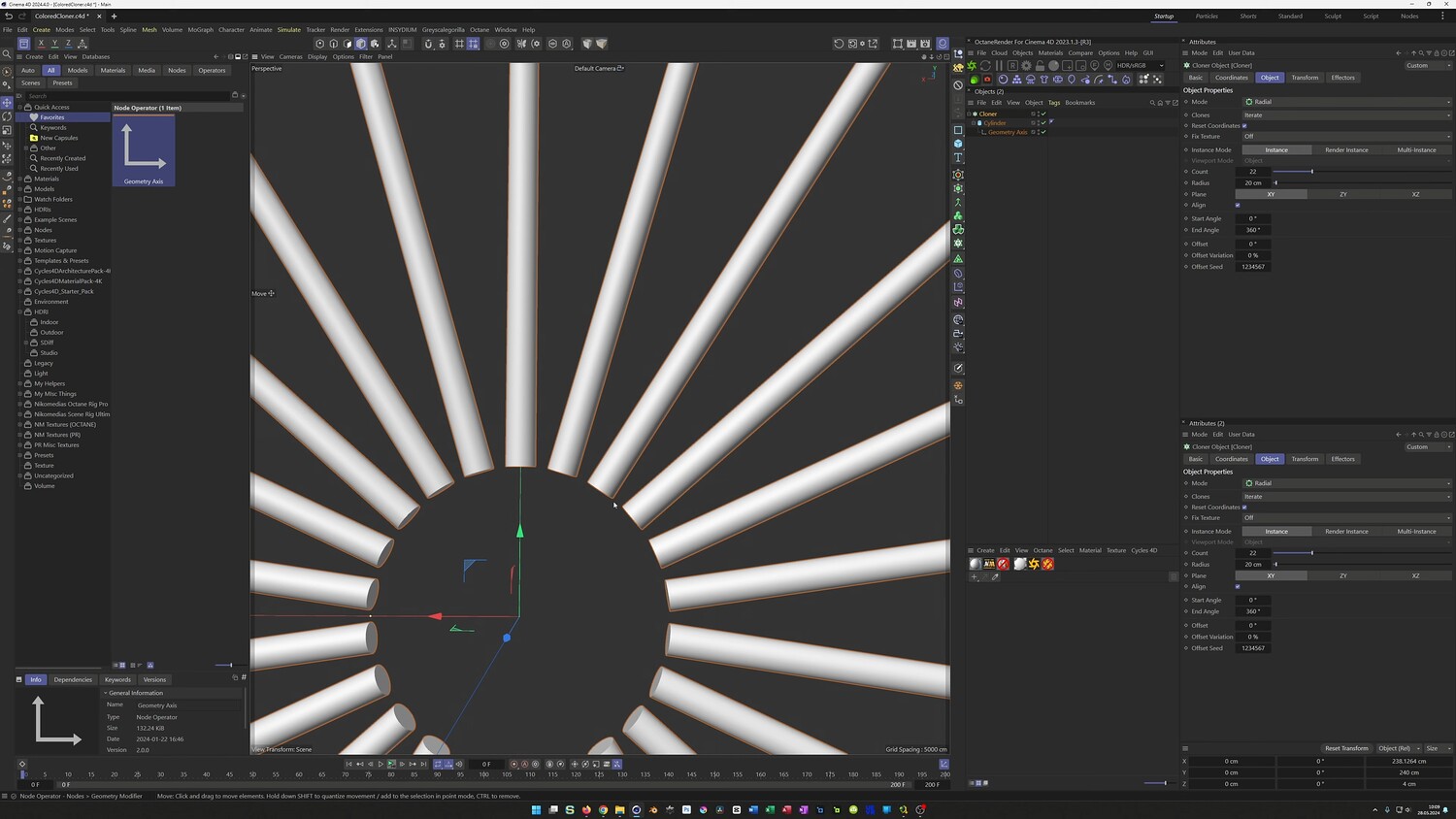1456x819 pixels.
Task: Filter asset browser by Operators
Action: [x=212, y=70]
